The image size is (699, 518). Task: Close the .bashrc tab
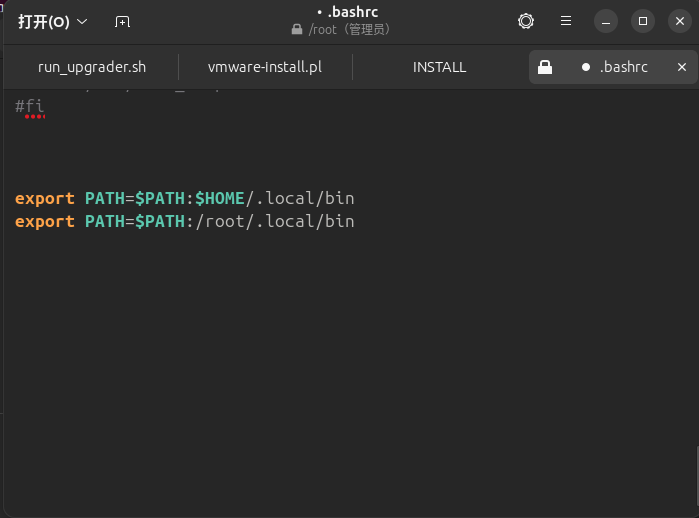[x=682, y=67]
